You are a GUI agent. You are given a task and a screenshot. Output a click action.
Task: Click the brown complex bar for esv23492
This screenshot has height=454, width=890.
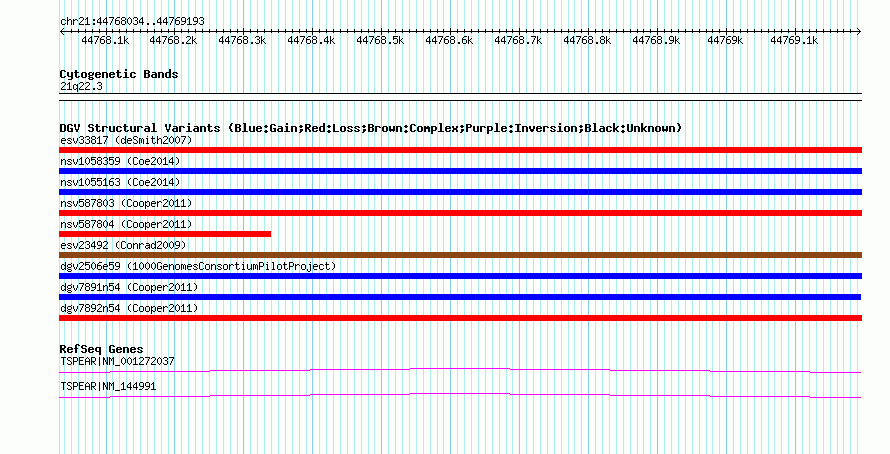tap(460, 255)
